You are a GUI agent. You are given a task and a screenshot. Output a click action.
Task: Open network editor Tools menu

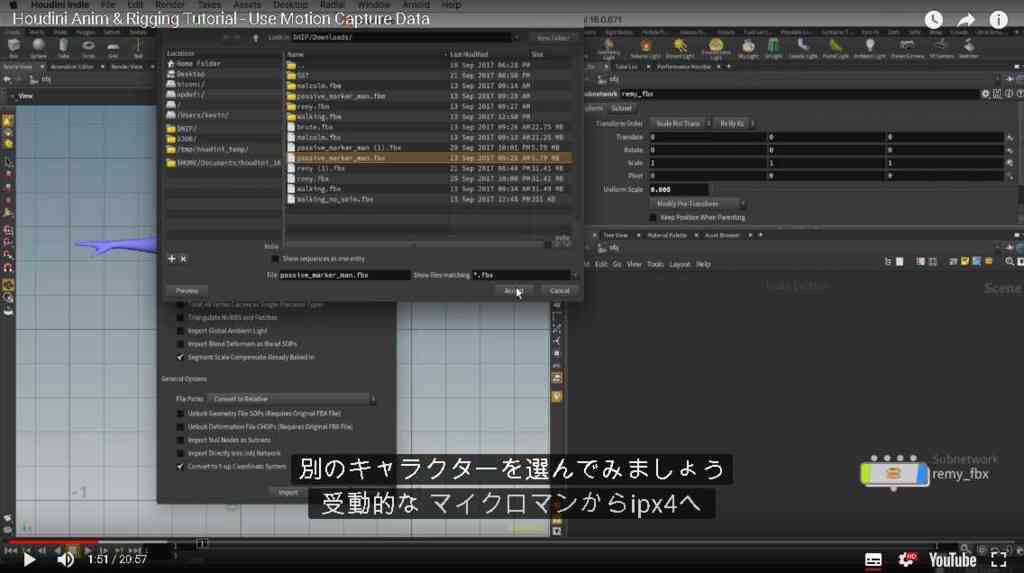point(655,265)
